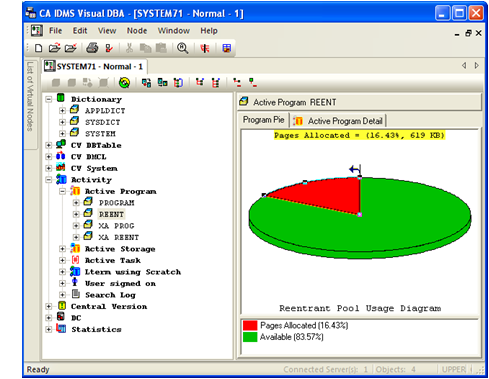Open the File menu
The image size is (489, 379).
55,31
